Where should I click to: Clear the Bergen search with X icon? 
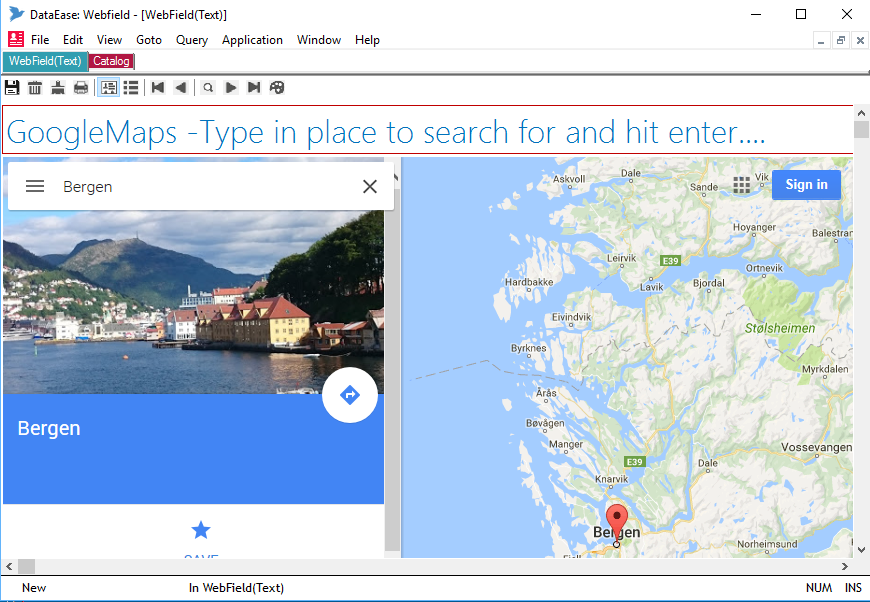tap(370, 186)
